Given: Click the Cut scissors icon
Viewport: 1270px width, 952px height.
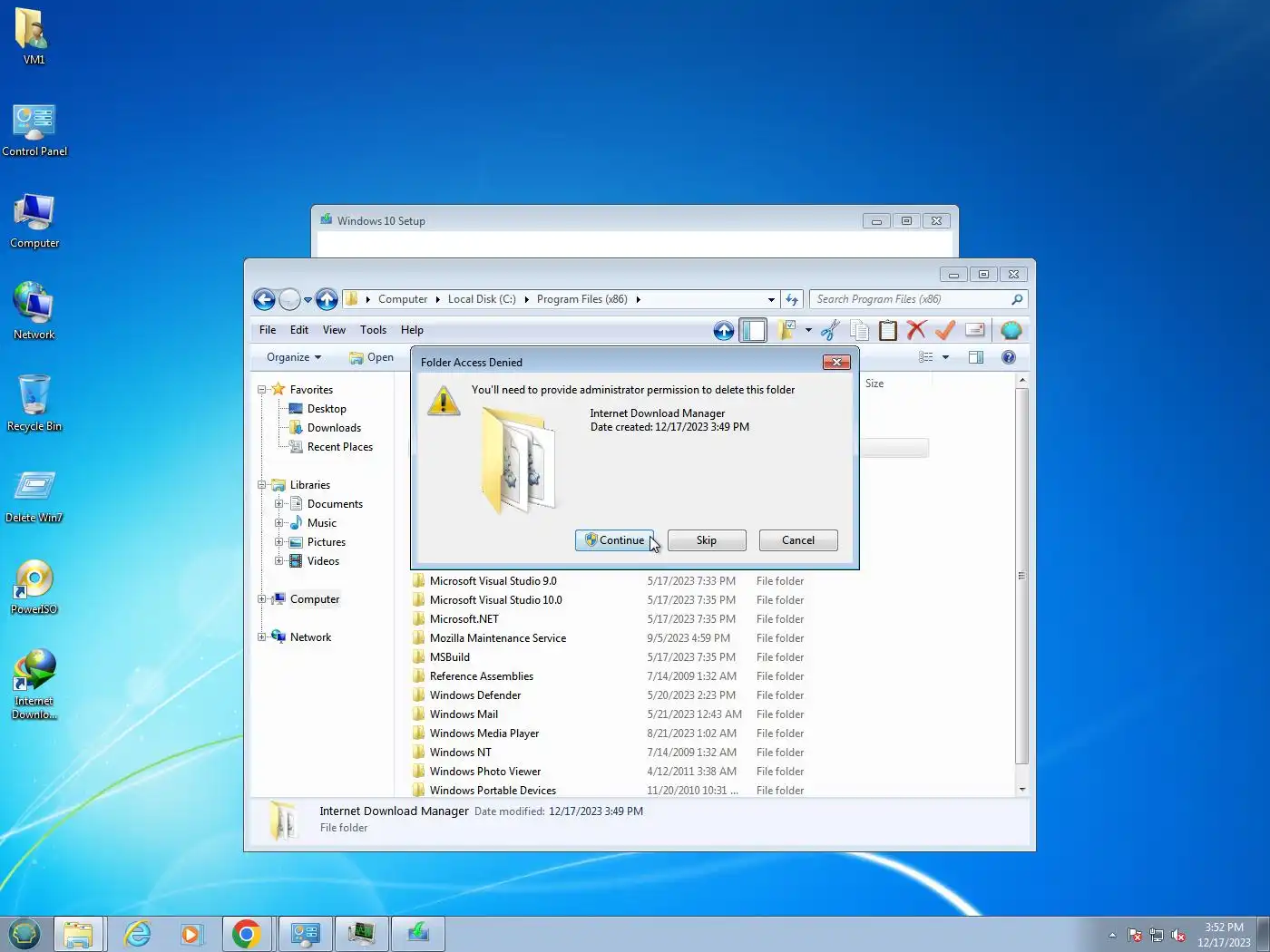Looking at the screenshot, I should point(829,330).
